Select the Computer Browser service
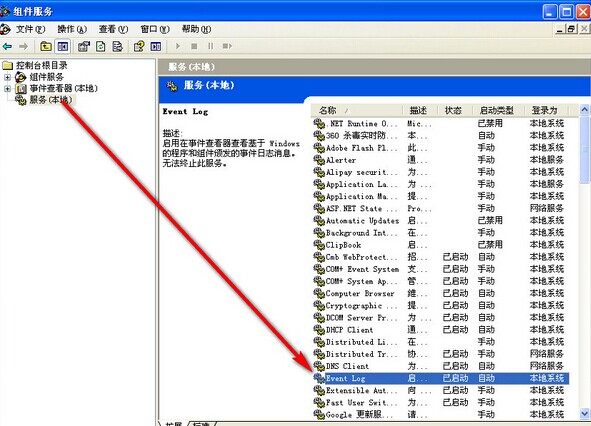Image resolution: width=591 pixels, height=426 pixels. [x=440, y=293]
